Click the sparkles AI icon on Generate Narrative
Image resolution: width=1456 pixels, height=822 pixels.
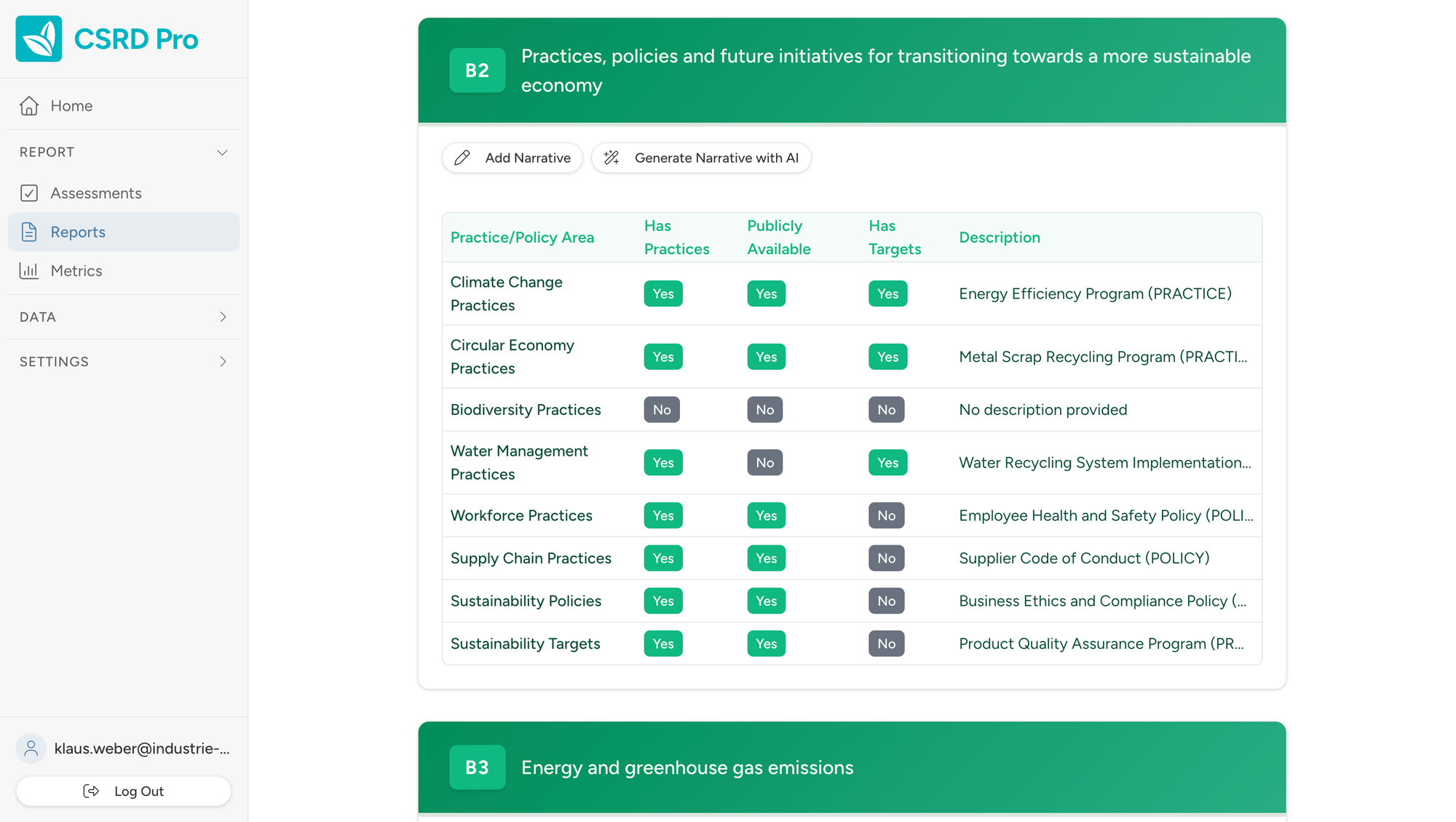click(x=610, y=157)
